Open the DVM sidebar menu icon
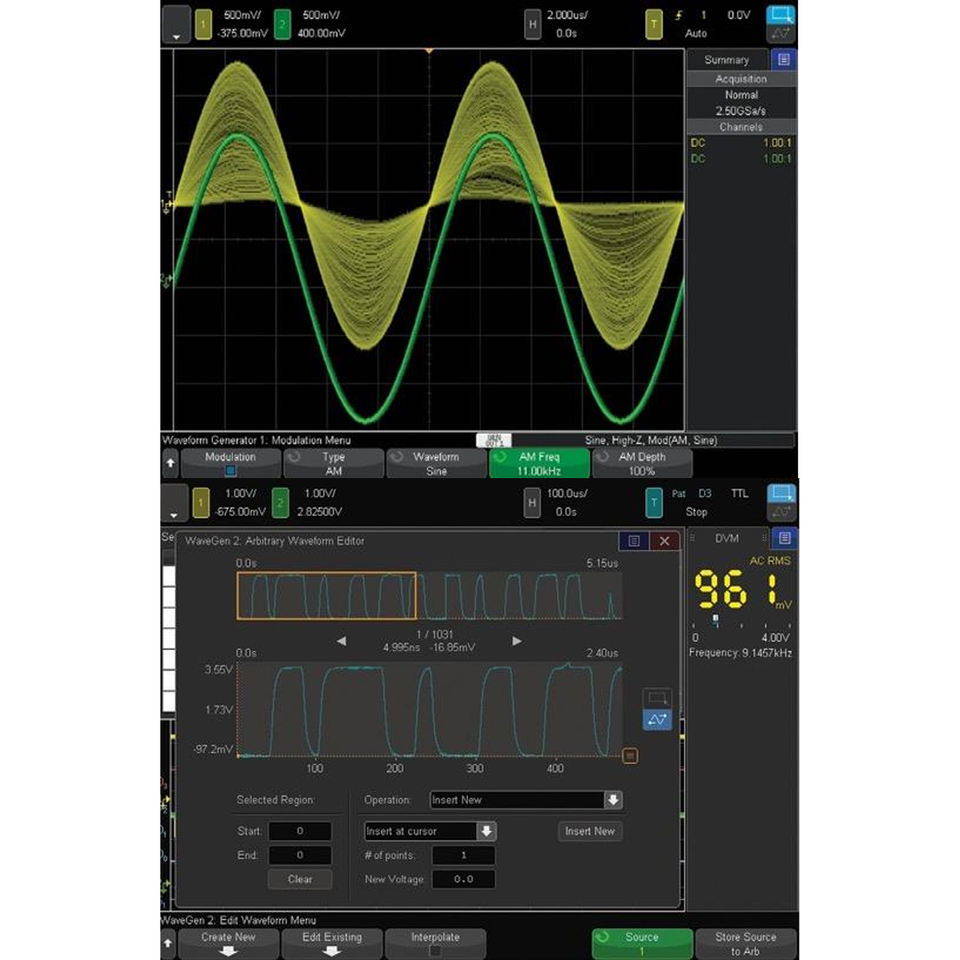Screen dimensions: 960x960 784,538
